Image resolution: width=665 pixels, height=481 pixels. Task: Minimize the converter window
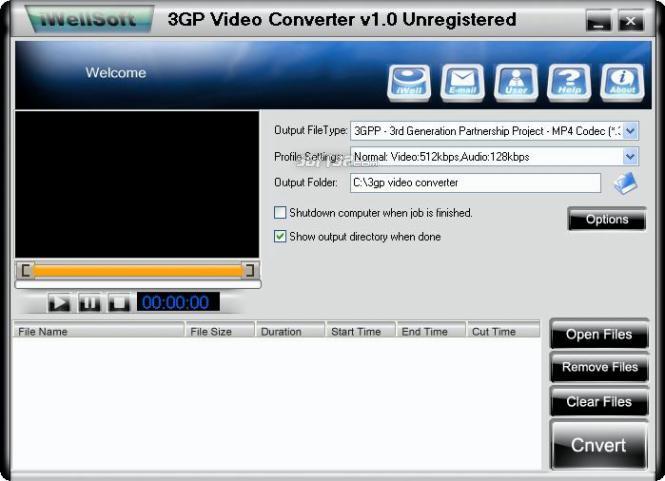598,20
